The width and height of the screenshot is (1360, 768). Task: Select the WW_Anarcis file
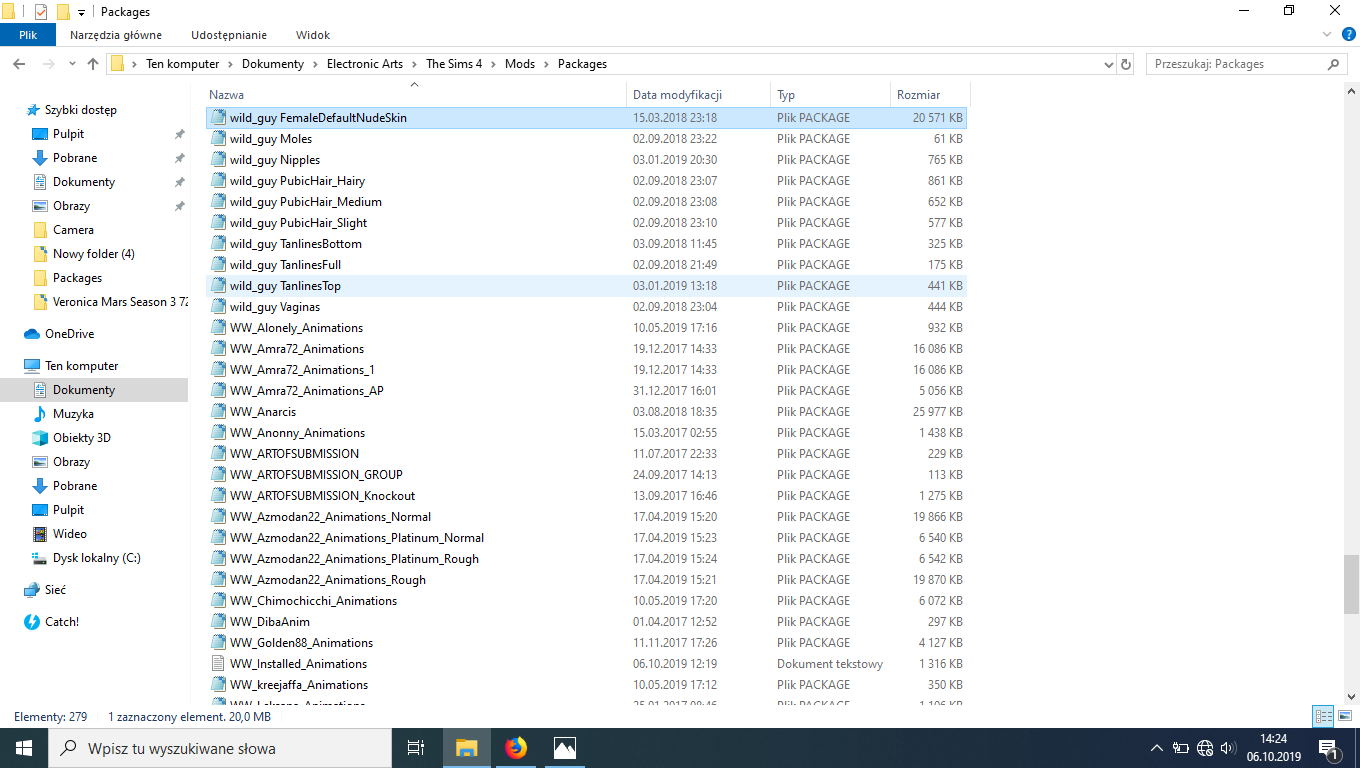pos(587,412)
